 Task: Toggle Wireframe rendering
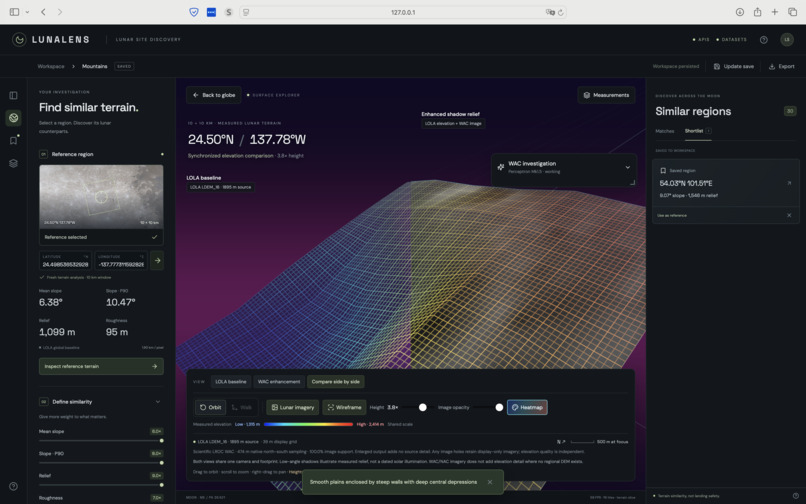[x=344, y=407]
